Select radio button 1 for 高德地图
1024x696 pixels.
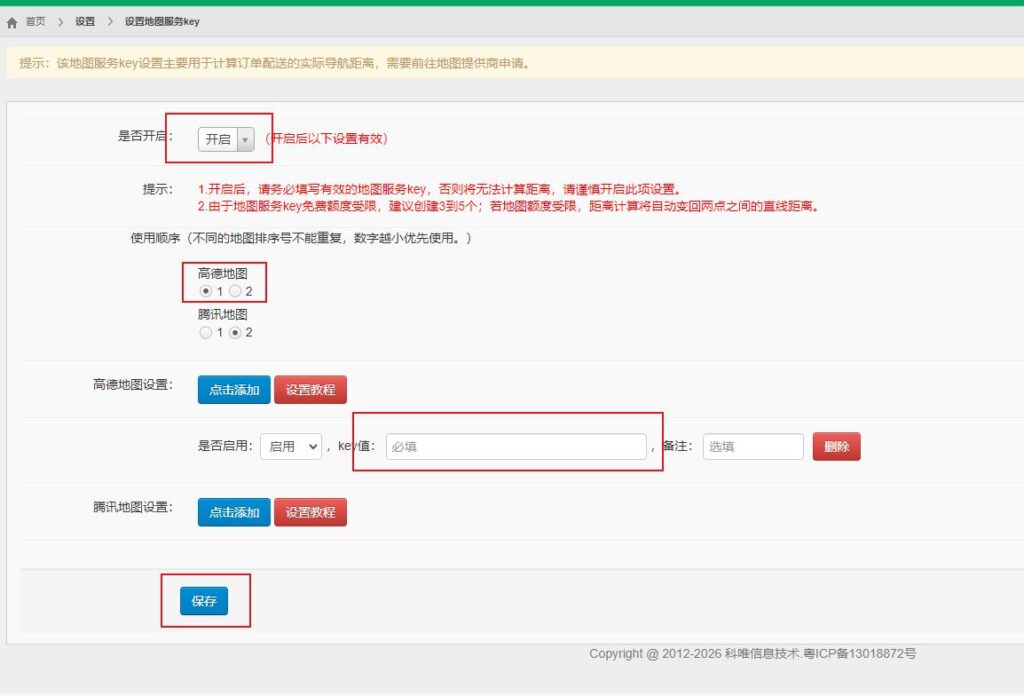[205, 291]
